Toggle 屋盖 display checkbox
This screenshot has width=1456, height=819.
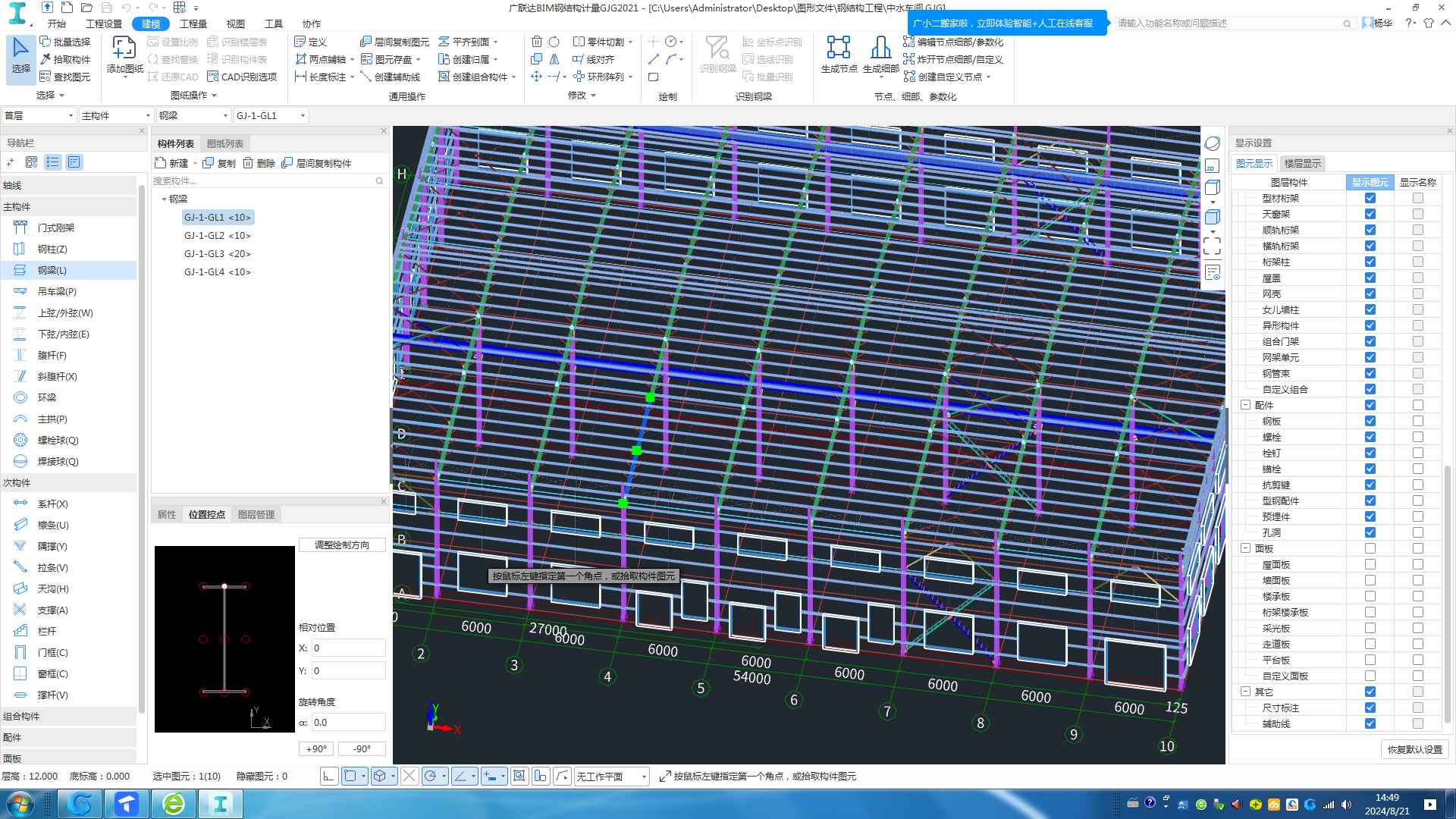tap(1370, 278)
